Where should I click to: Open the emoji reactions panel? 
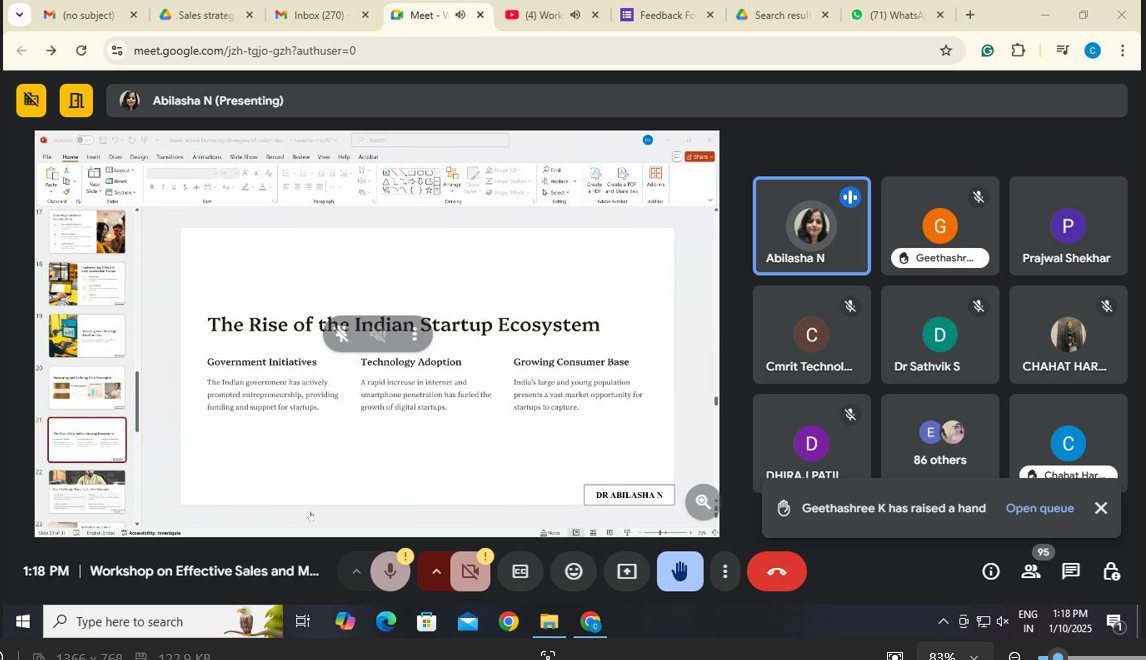[x=574, y=572]
